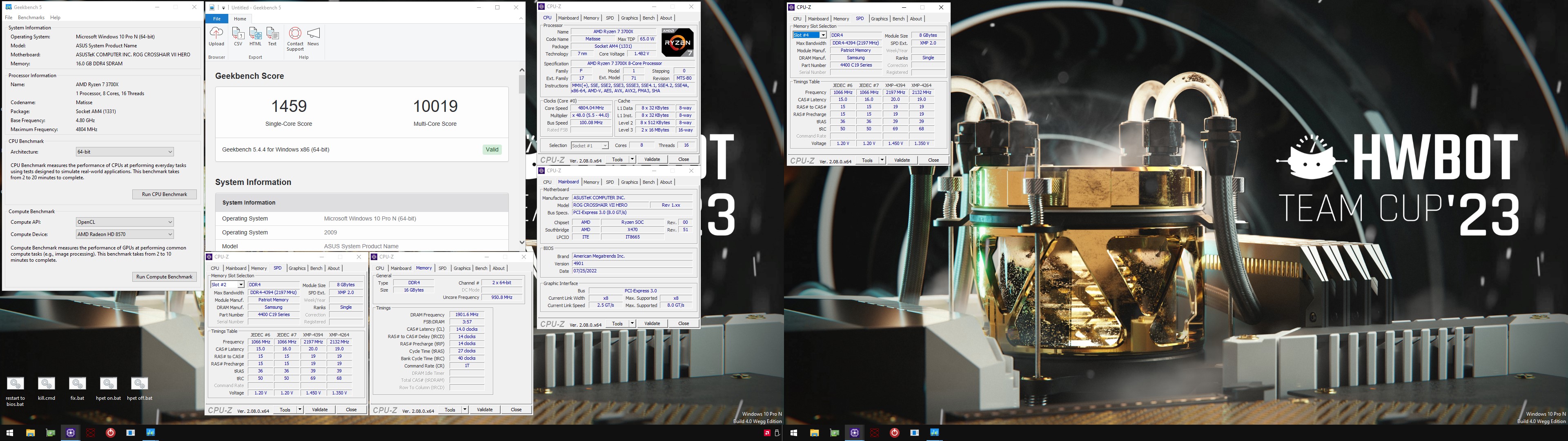The height and width of the screenshot is (441, 1568).
Task: Select the kill.cmd desktop icon
Action: pyautogui.click(x=46, y=388)
